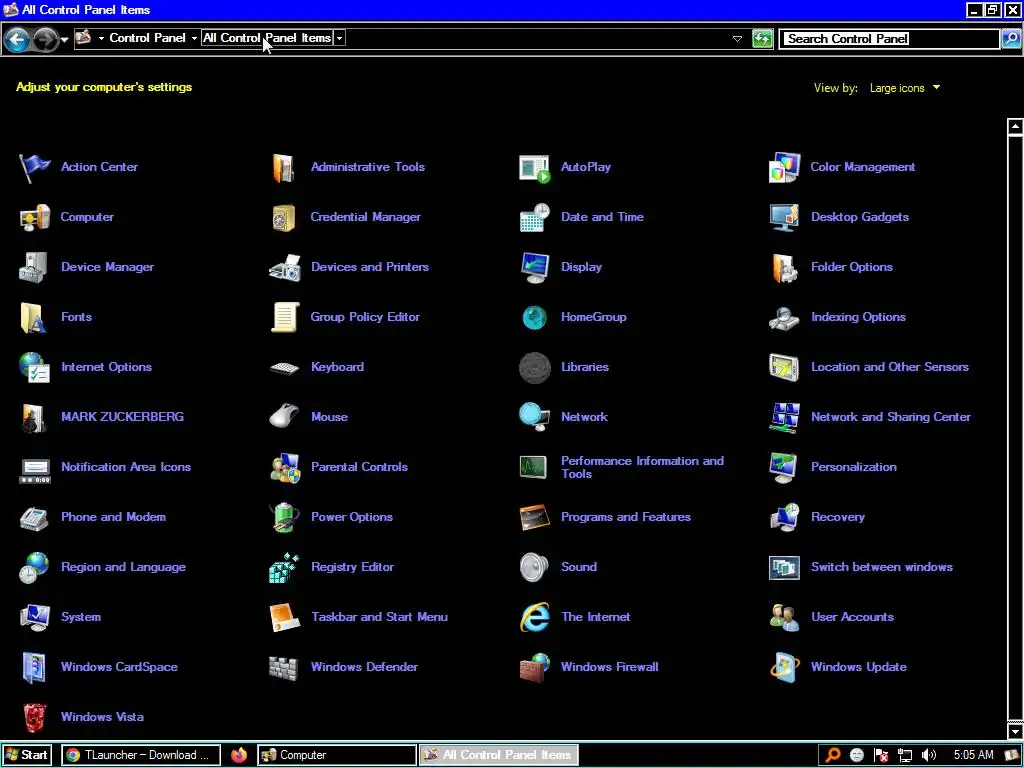Viewport: 1024px width, 768px height.
Task: Expand dropdown arrow after All Control Panel Items
Action: [x=340, y=39]
